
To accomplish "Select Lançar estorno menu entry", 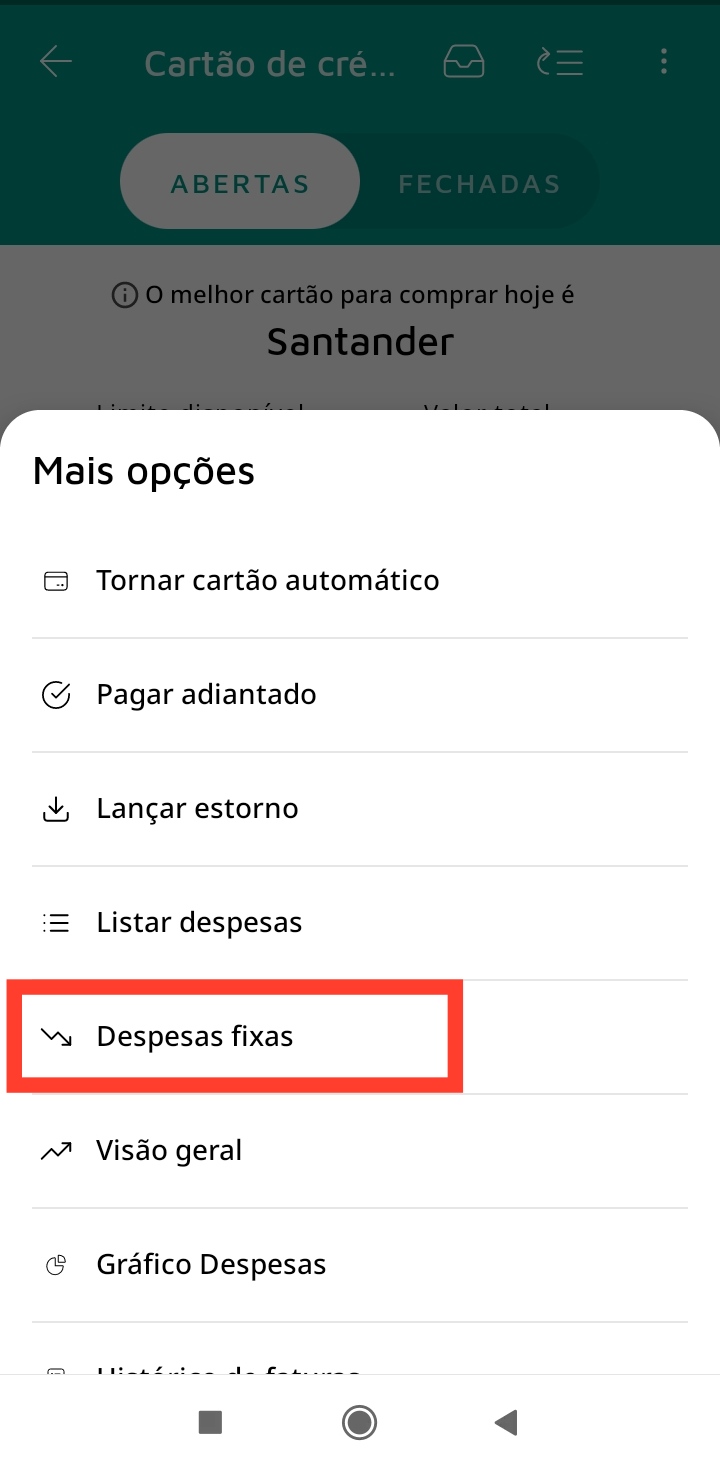I will tap(197, 809).
